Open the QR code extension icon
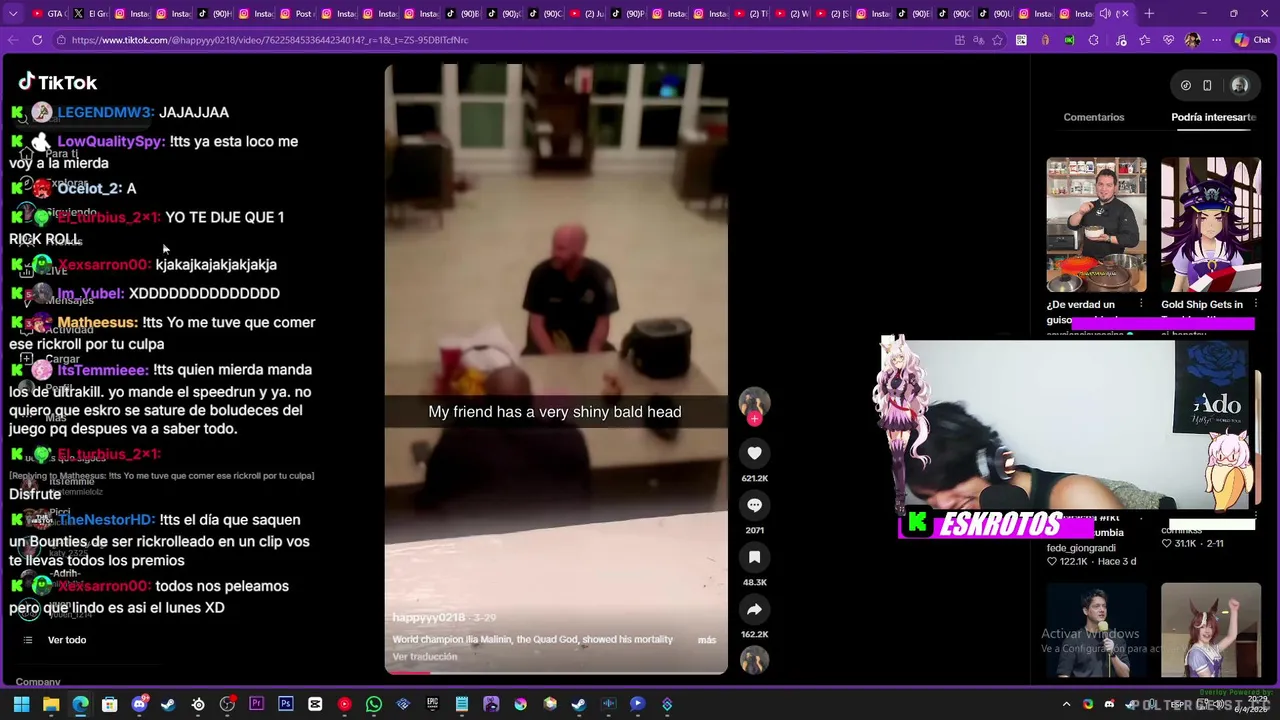1280x720 pixels. [x=1021, y=40]
